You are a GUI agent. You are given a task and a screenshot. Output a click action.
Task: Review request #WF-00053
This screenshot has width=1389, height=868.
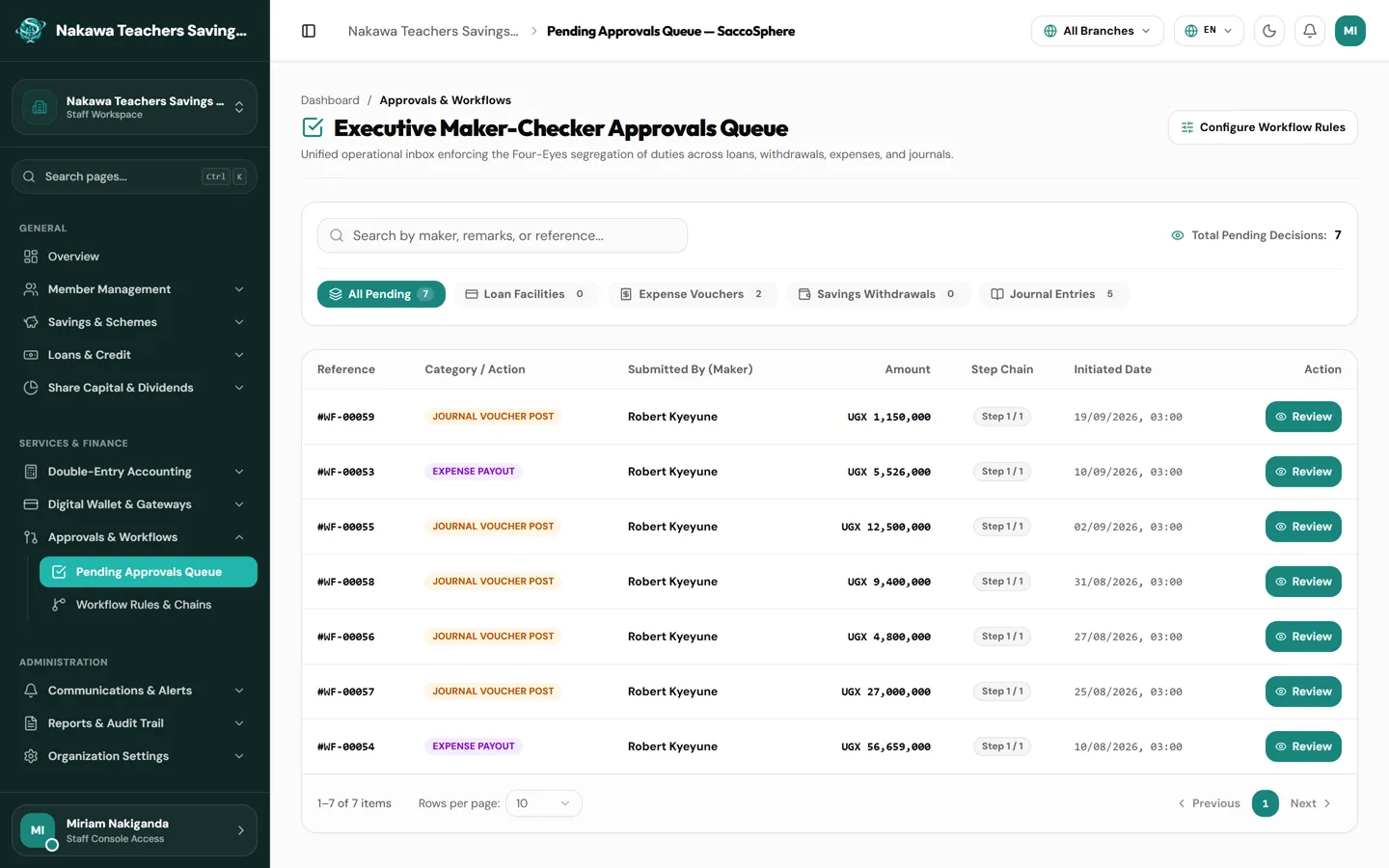(x=1303, y=472)
